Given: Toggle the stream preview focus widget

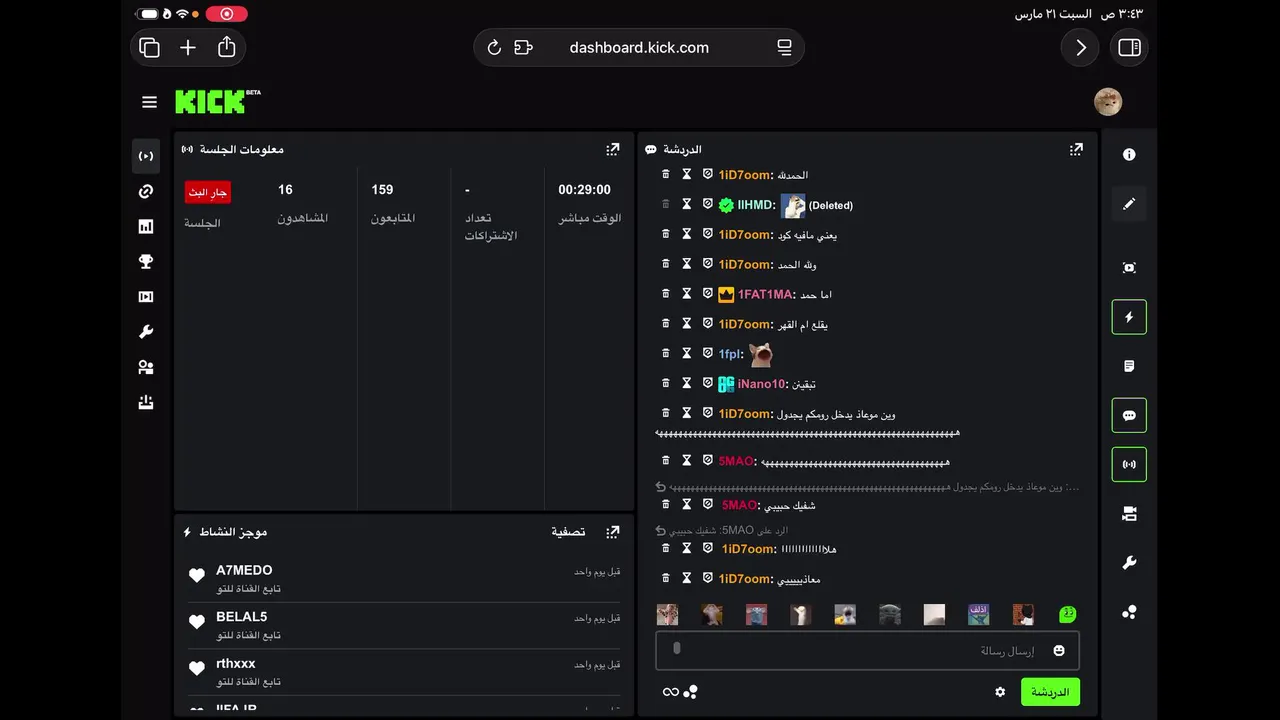Looking at the screenshot, I should click(x=1129, y=268).
